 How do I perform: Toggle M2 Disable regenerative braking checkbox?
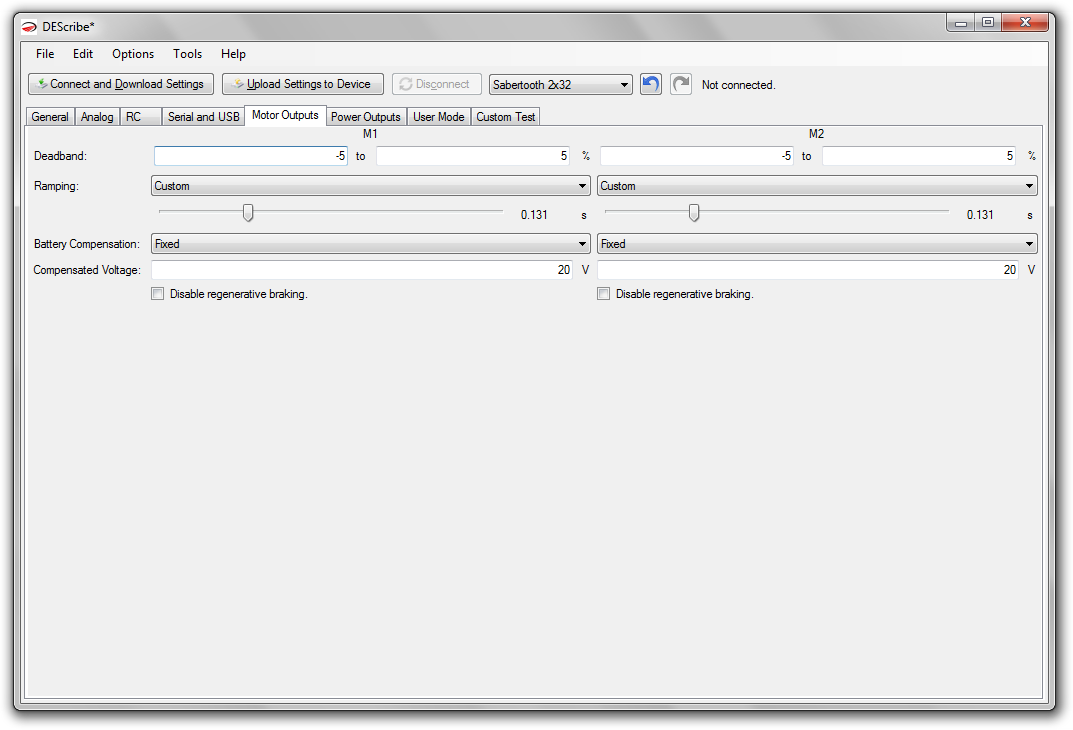(603, 294)
